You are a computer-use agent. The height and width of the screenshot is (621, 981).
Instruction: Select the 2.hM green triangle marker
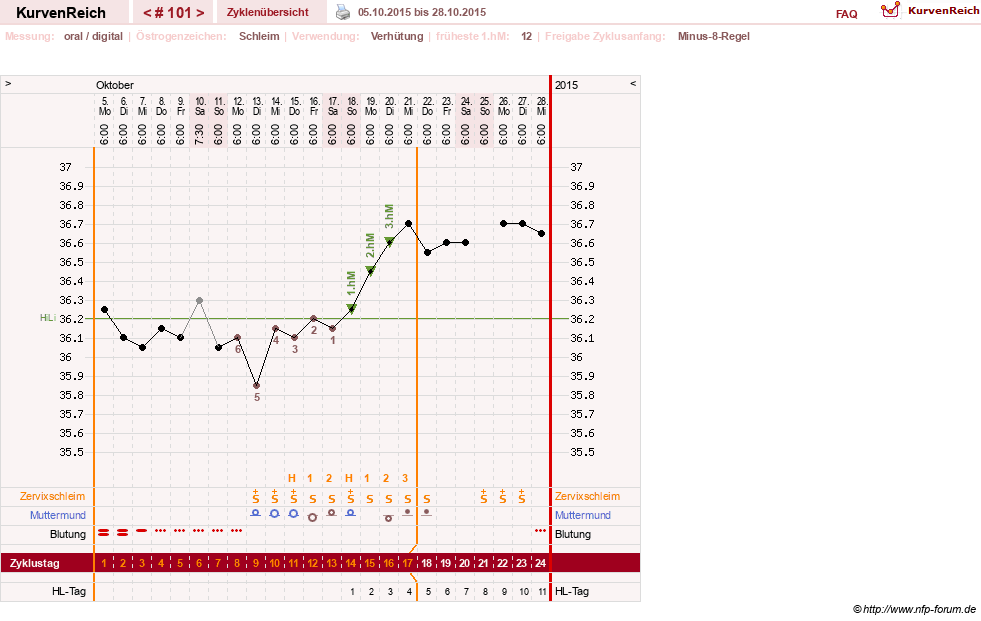(x=370, y=270)
